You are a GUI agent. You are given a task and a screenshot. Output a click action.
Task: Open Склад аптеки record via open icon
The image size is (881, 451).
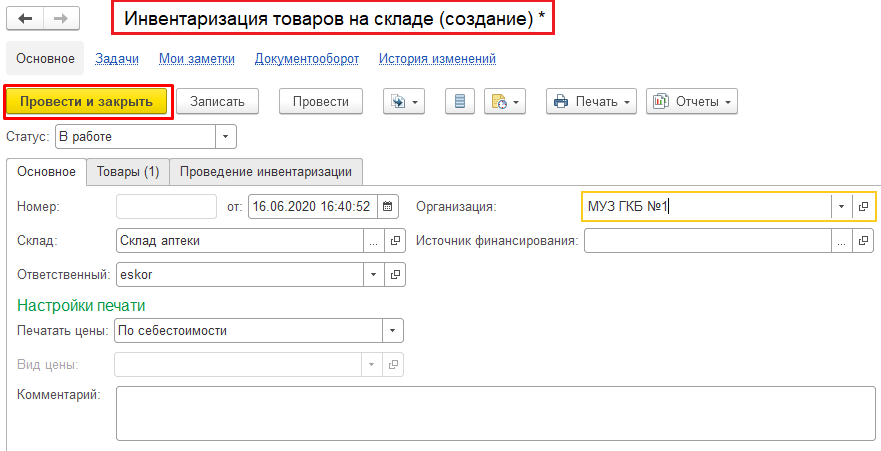[x=395, y=240]
